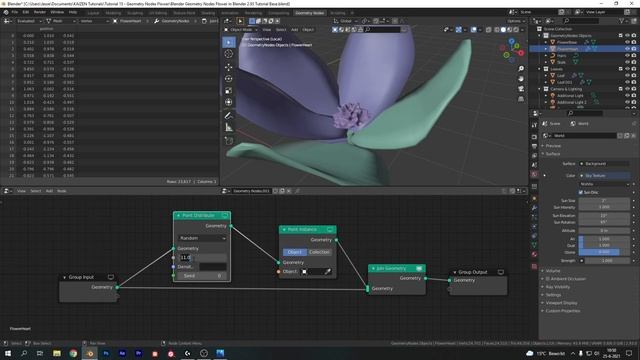This screenshot has height=360, width=640.
Task: Select the Add Cube tool in viewport
Action: (x=229, y=141)
